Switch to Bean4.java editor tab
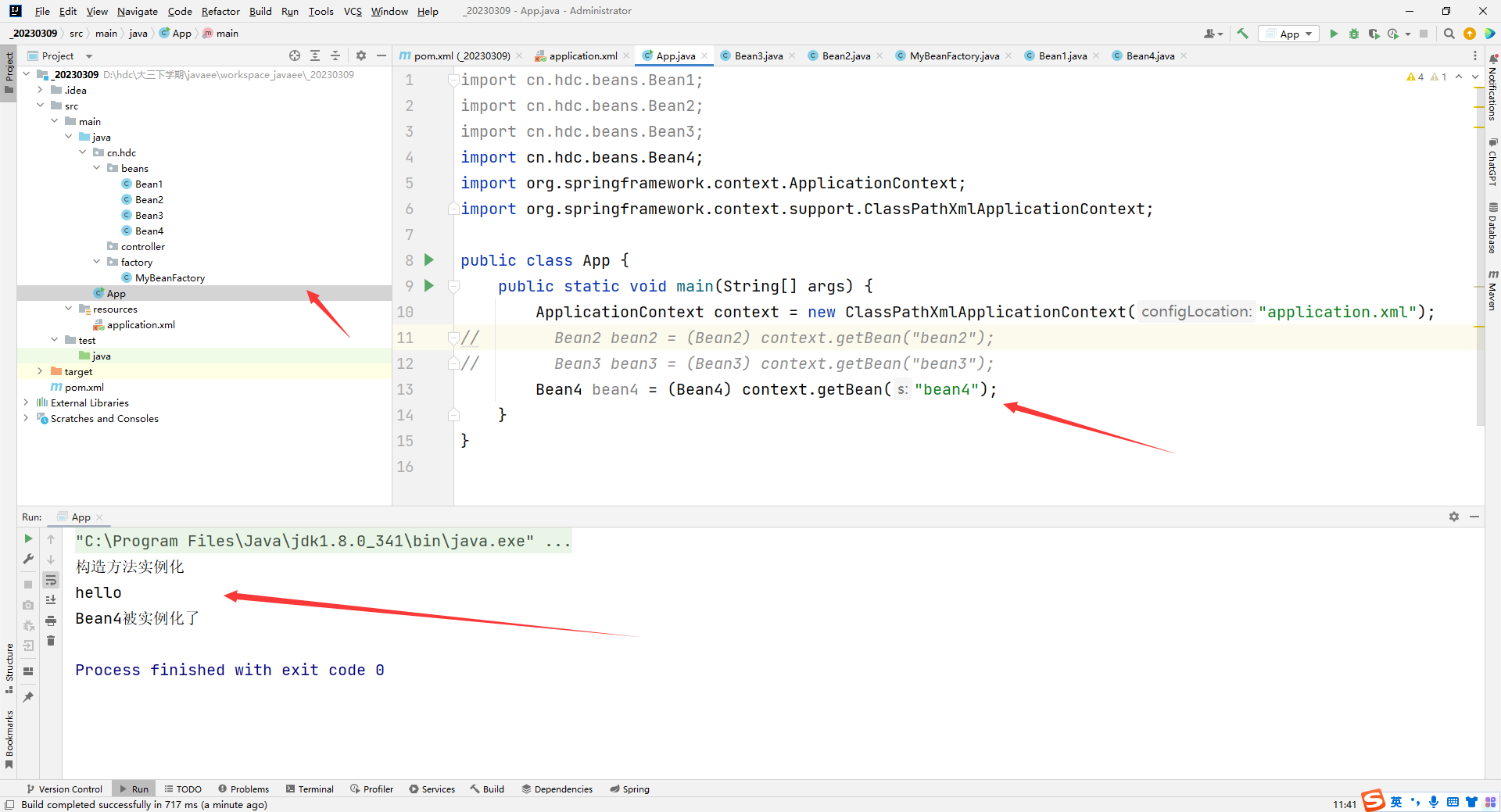Image resolution: width=1501 pixels, height=812 pixels. [1150, 55]
